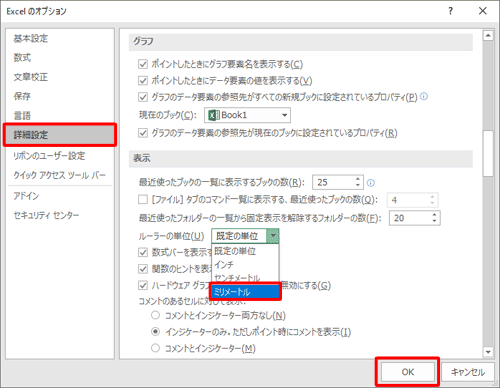Choose 既定の単位 from ruler unit list
Screen dimensions: 500x388
[x=245, y=251]
